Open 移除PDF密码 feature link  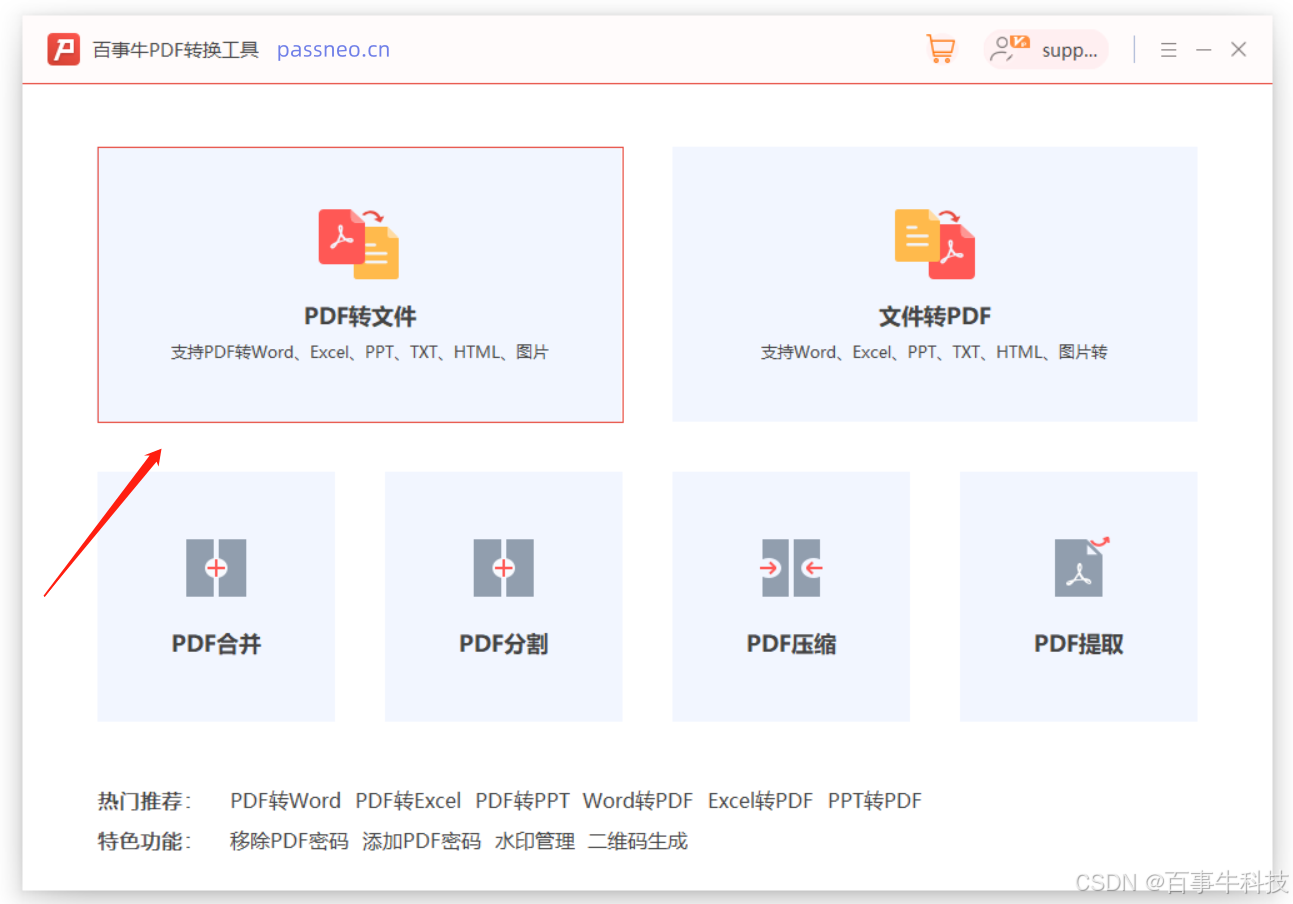289,841
